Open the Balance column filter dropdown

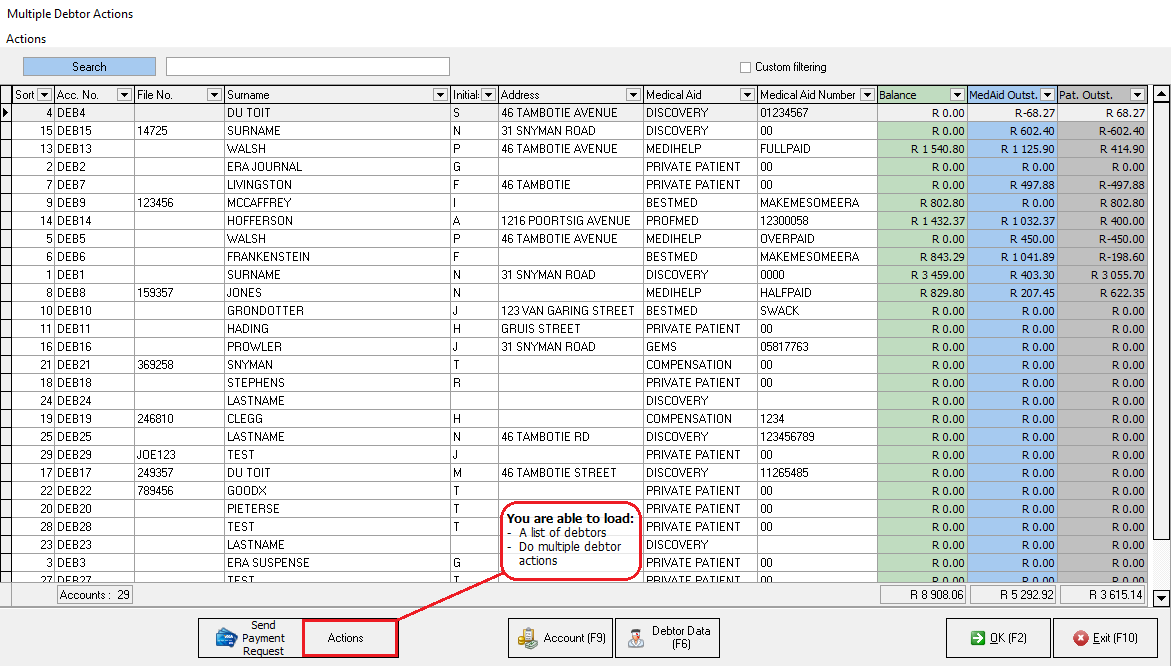pos(957,95)
